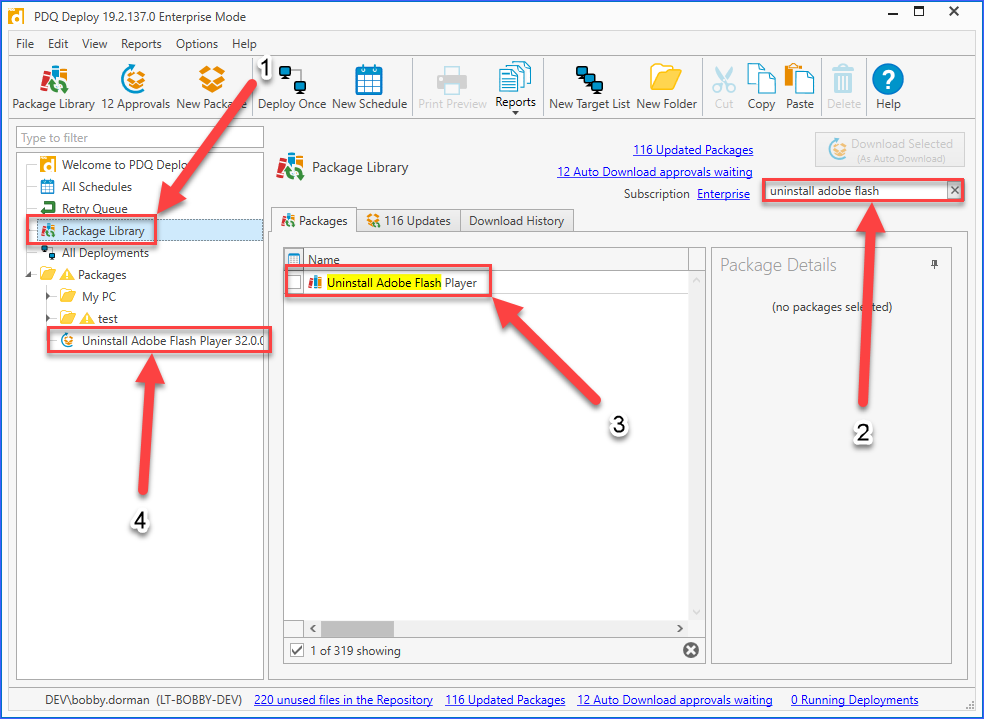Click the Type to filter field

[x=140, y=137]
